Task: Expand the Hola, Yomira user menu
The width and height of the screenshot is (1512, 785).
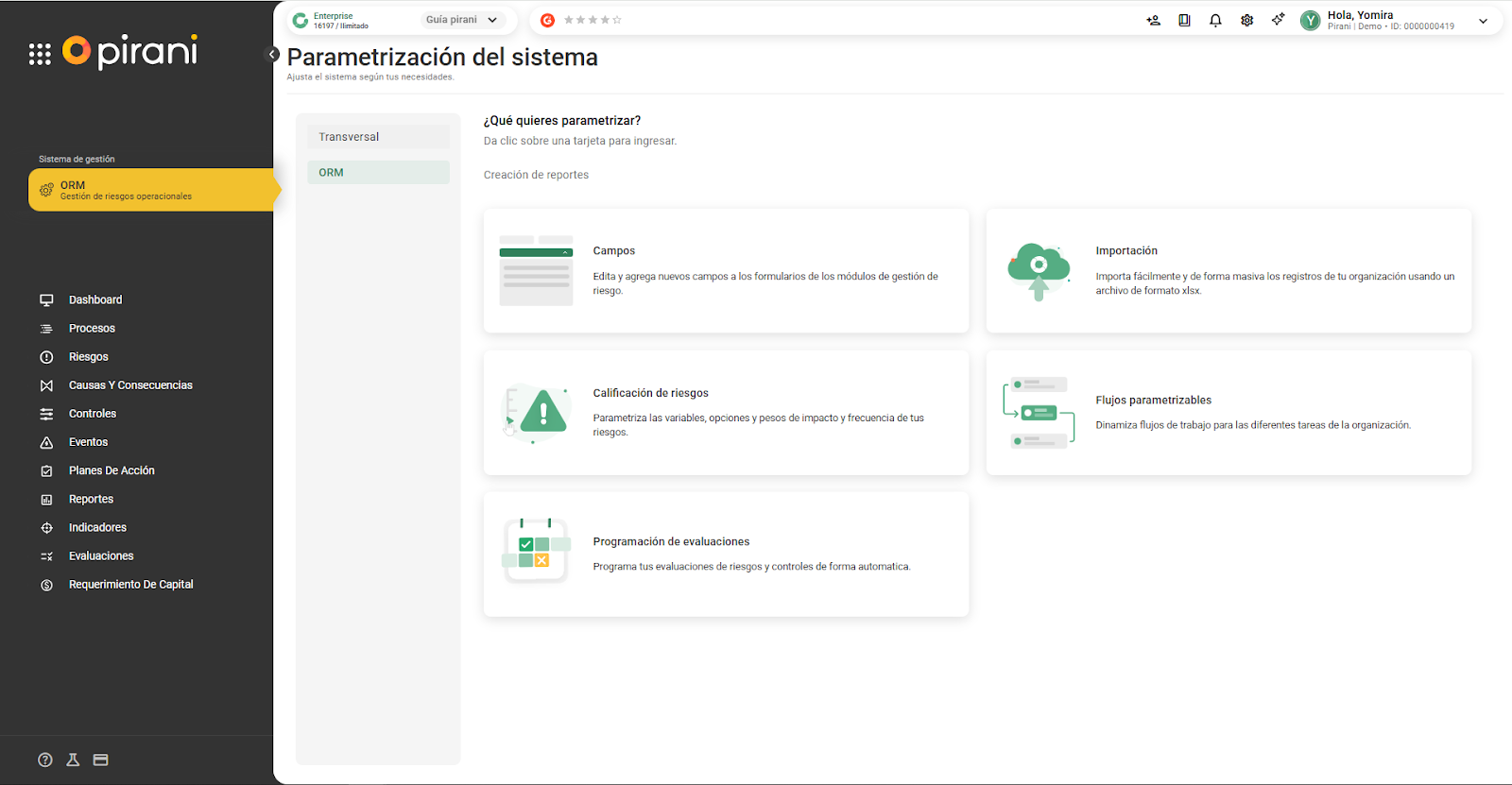Action: [1483, 21]
